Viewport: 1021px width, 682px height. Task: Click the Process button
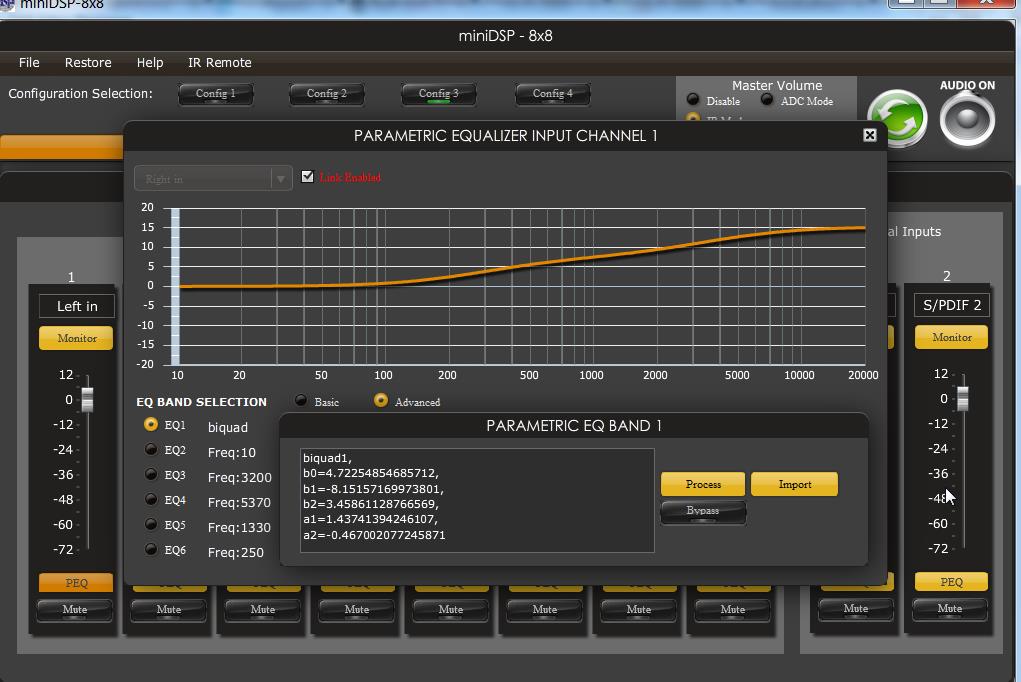click(703, 484)
